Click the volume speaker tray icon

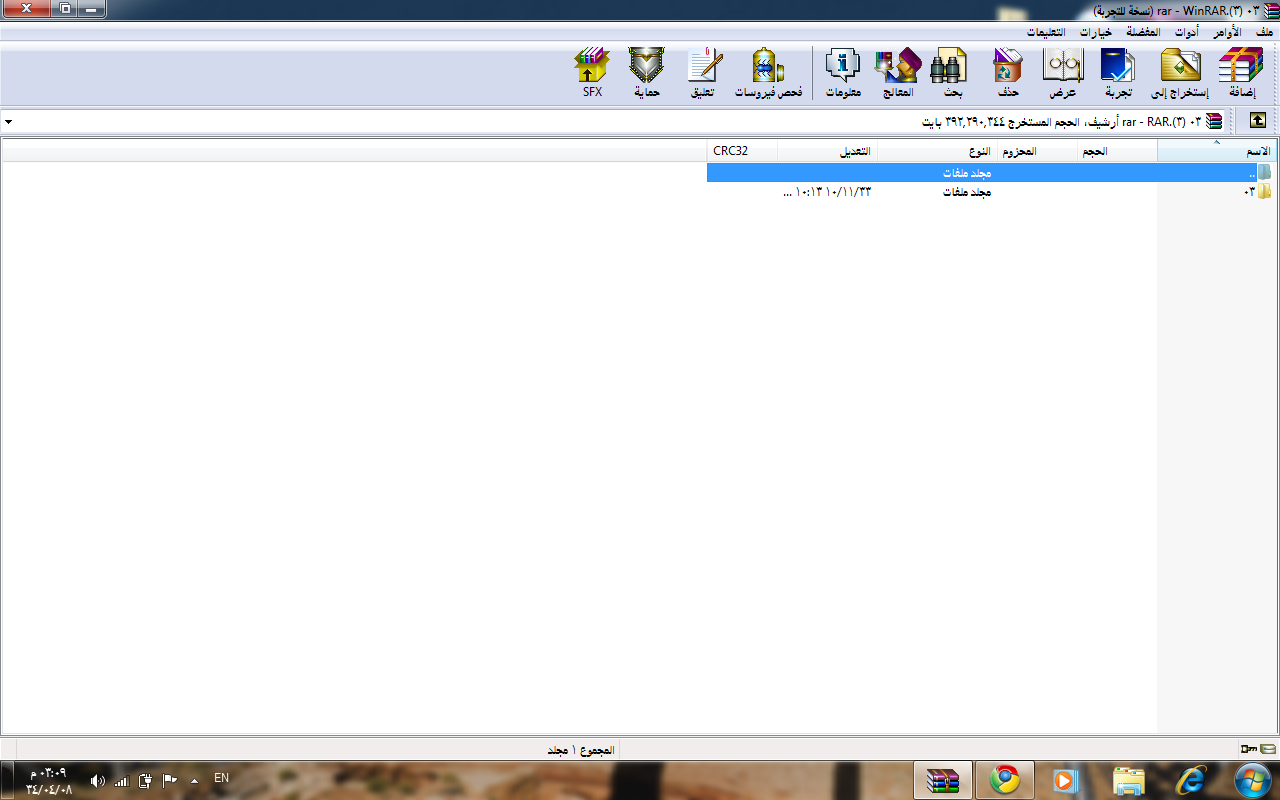(x=98, y=780)
